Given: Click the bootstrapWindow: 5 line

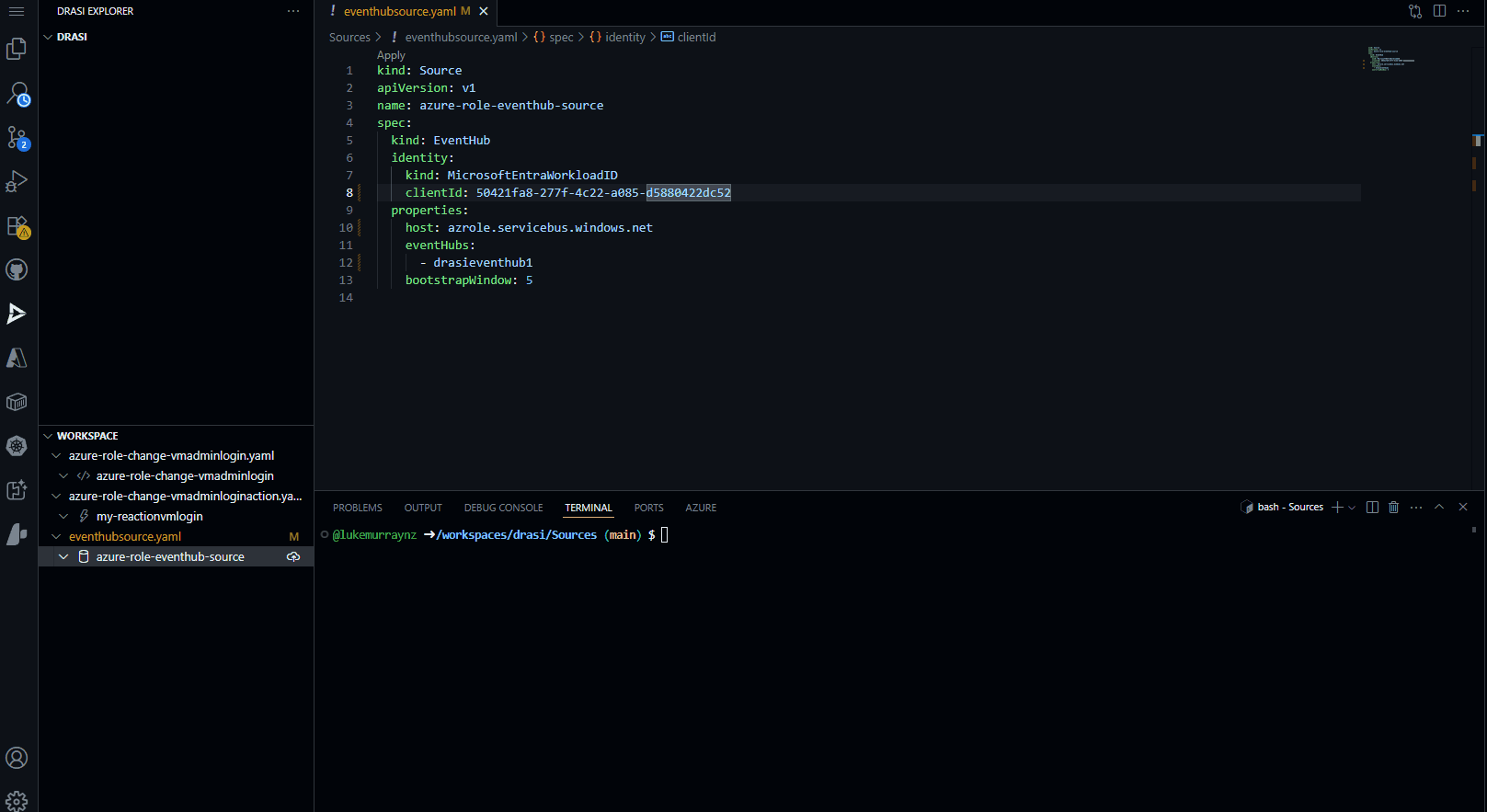Looking at the screenshot, I should click(x=469, y=280).
